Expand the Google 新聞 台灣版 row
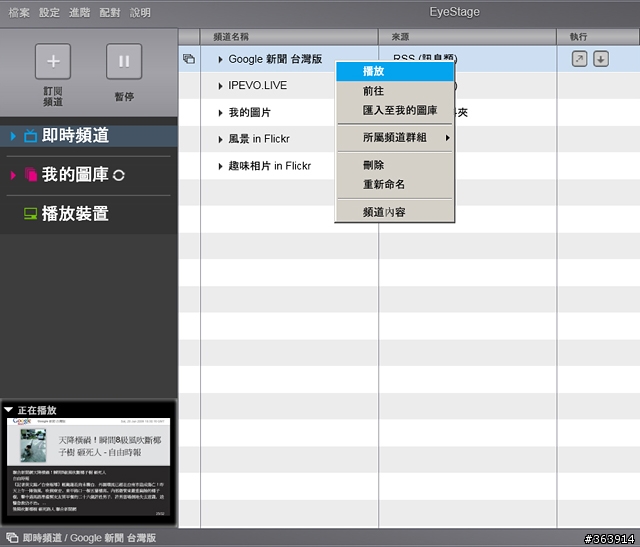This screenshot has width=640, height=547. click(220, 60)
